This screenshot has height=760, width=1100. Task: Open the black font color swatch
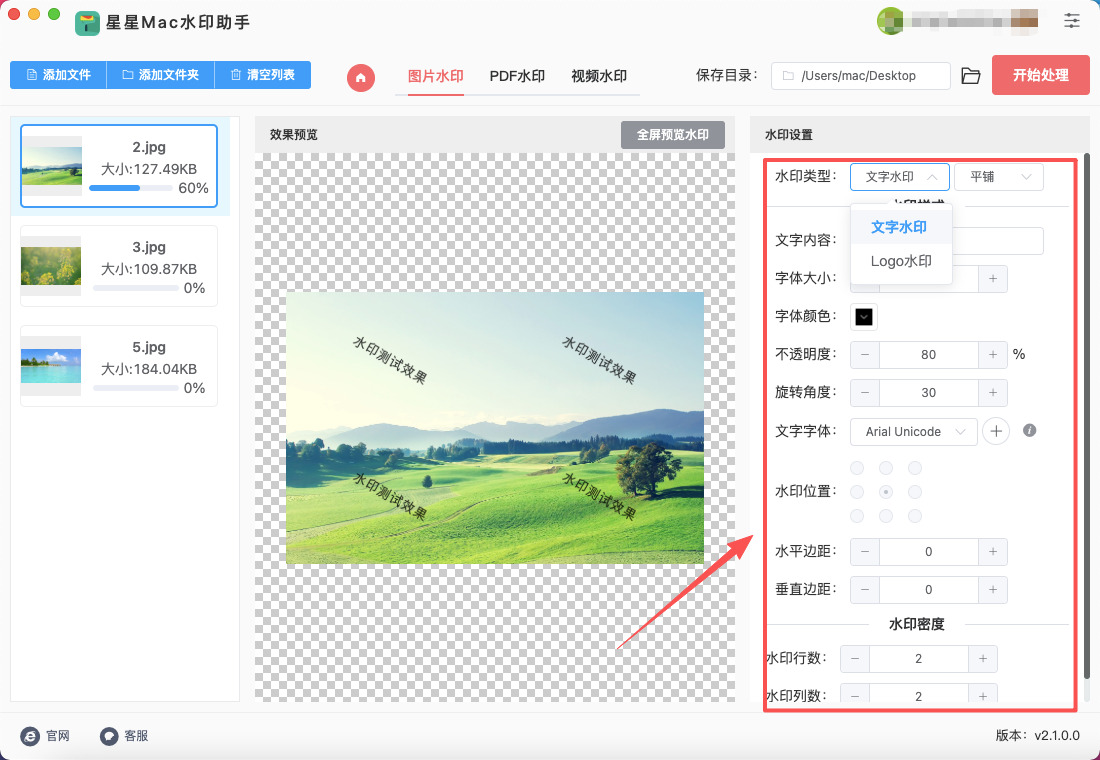864,317
